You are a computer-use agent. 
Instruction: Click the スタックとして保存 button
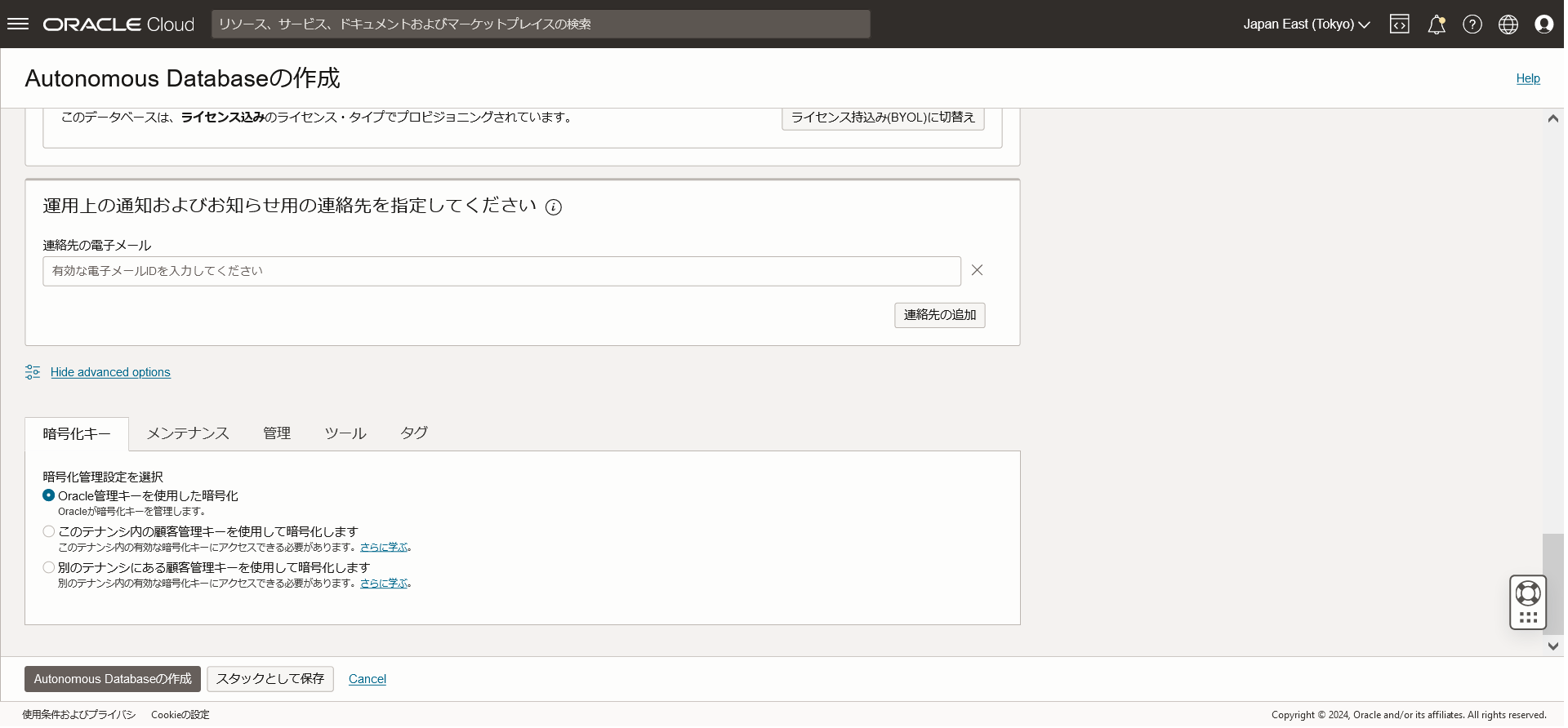click(270, 679)
